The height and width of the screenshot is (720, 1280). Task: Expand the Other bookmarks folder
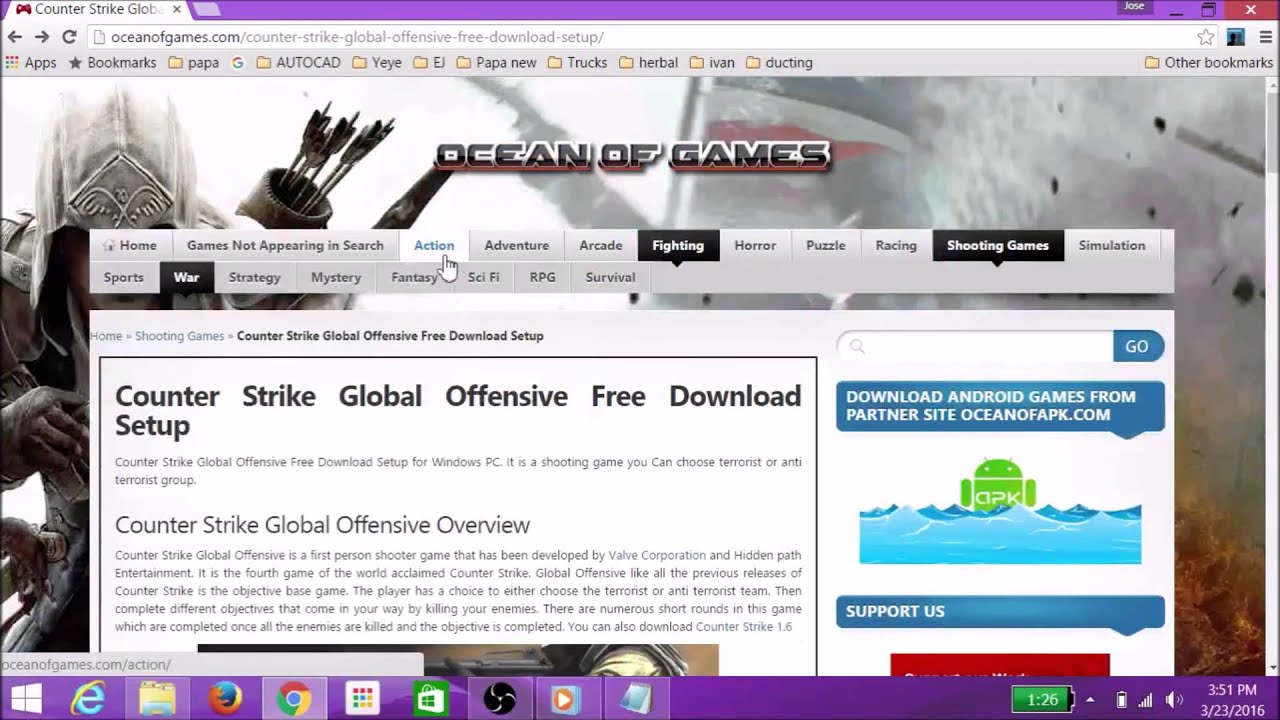(1208, 62)
